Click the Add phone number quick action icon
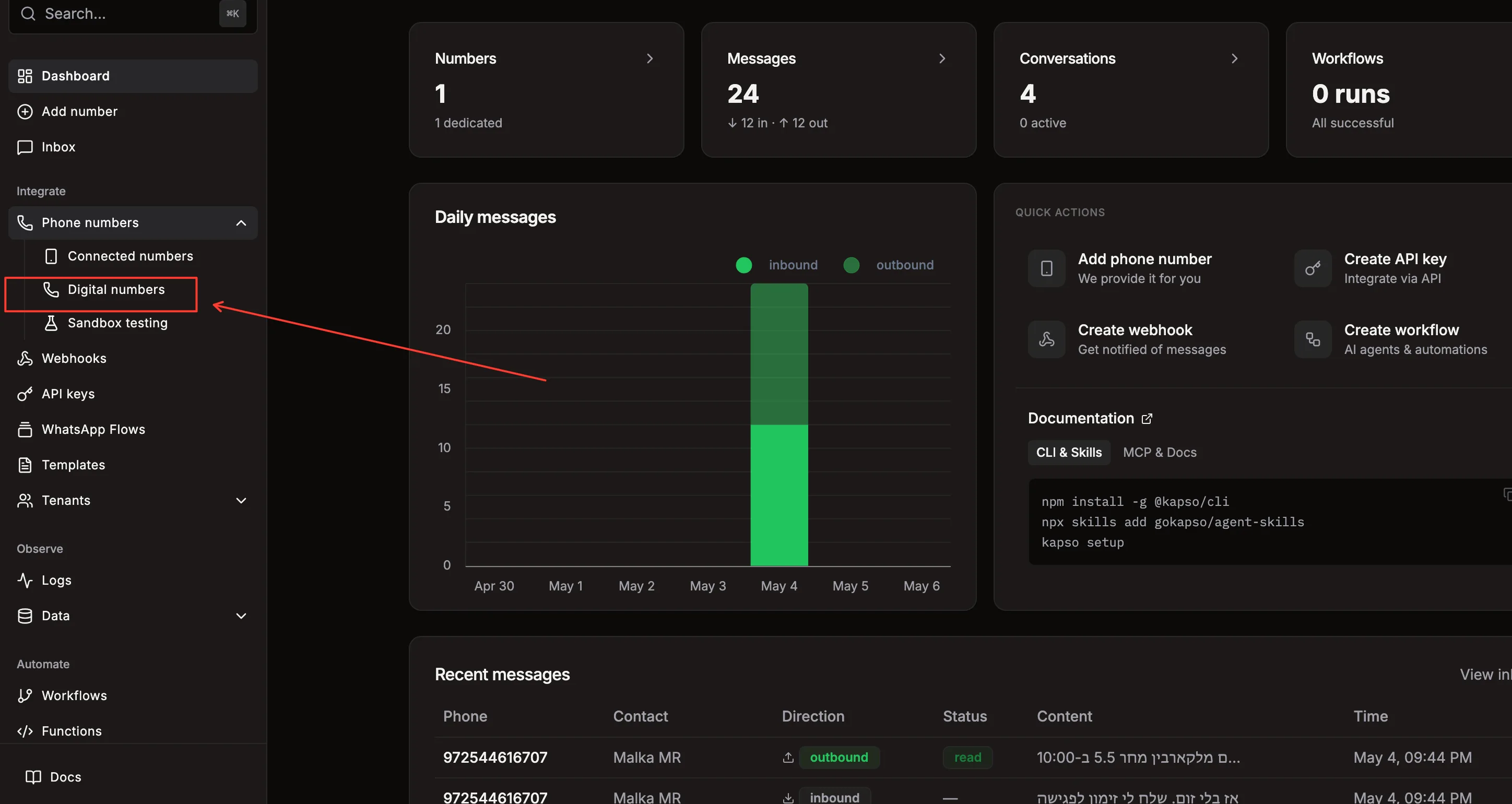Image resolution: width=1512 pixels, height=804 pixels. tap(1046, 269)
